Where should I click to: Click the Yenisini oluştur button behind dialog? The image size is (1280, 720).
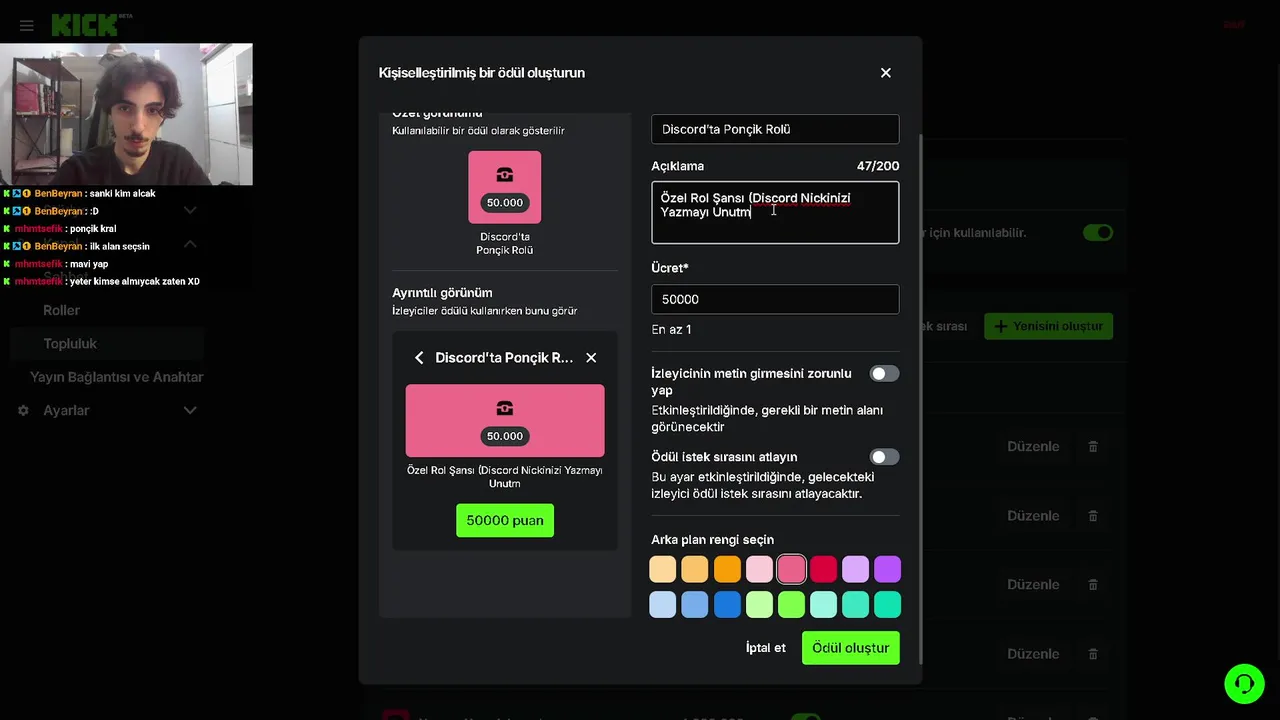click(x=1048, y=326)
